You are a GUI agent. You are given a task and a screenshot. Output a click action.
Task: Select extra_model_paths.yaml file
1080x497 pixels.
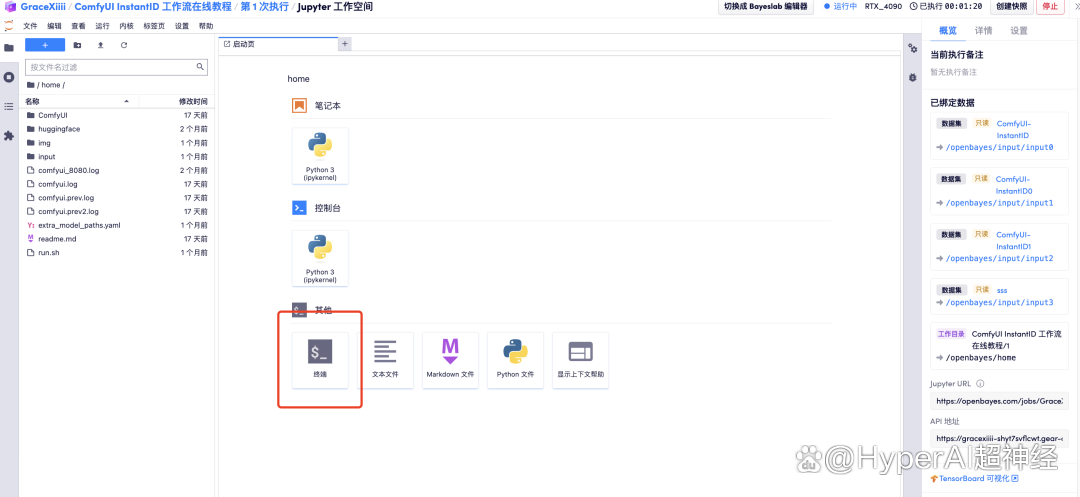point(116,225)
